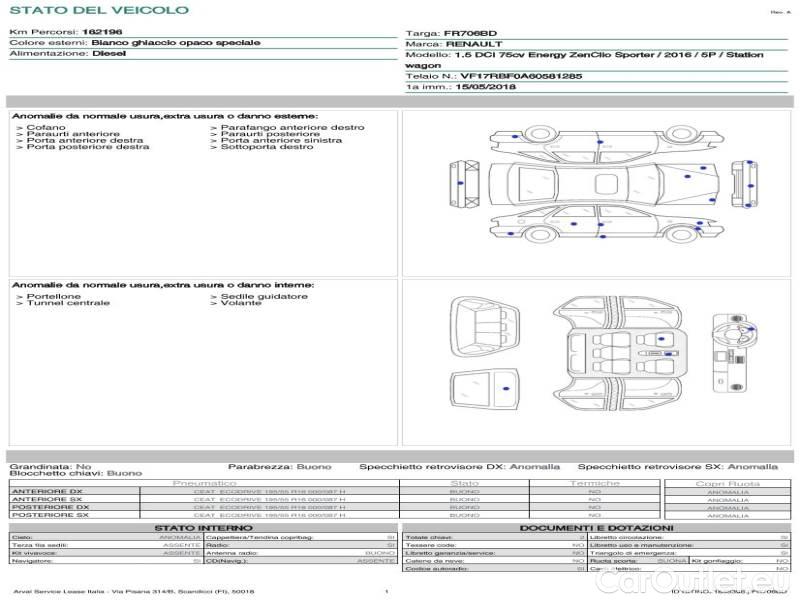Image resolution: width=800 pixels, height=600 pixels.
Task: Select the "POSTERIORE DX" tyre row label
Action: coord(51,508)
